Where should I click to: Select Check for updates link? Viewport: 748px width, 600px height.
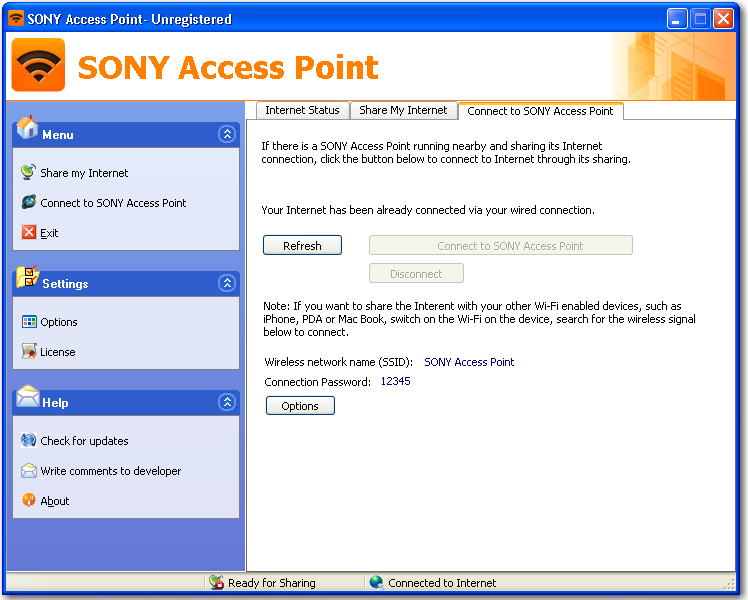84,441
